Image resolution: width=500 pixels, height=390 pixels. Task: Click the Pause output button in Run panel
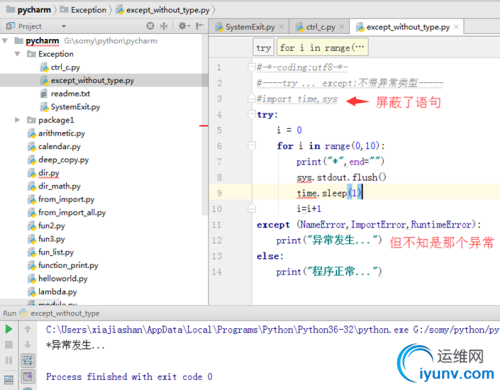click(9, 360)
